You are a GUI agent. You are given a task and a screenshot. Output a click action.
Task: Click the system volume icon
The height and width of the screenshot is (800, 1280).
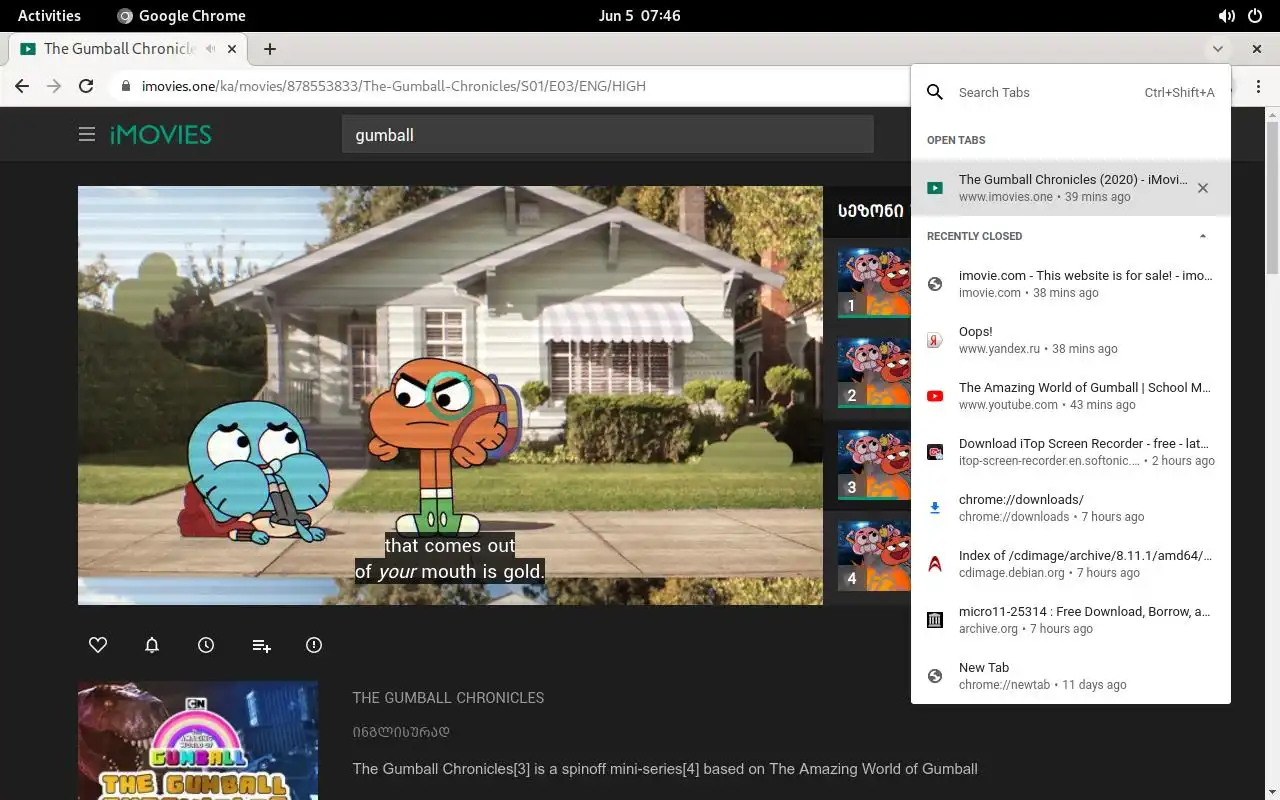1226,15
